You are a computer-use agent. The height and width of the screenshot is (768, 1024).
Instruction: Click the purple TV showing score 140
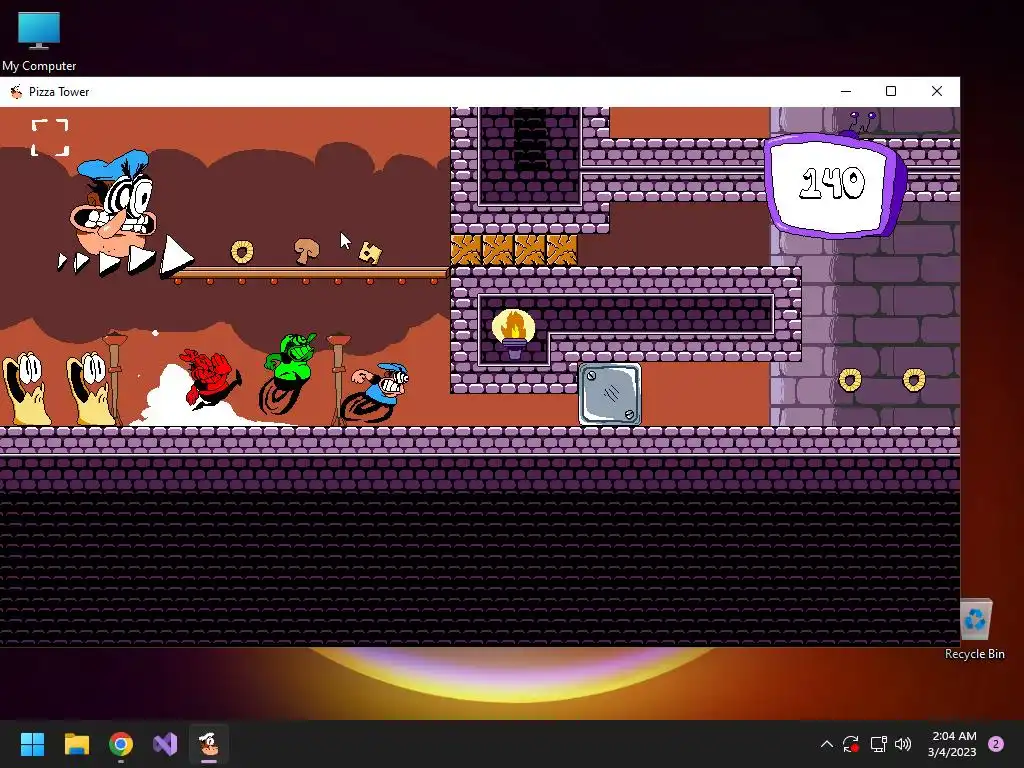pyautogui.click(x=835, y=185)
